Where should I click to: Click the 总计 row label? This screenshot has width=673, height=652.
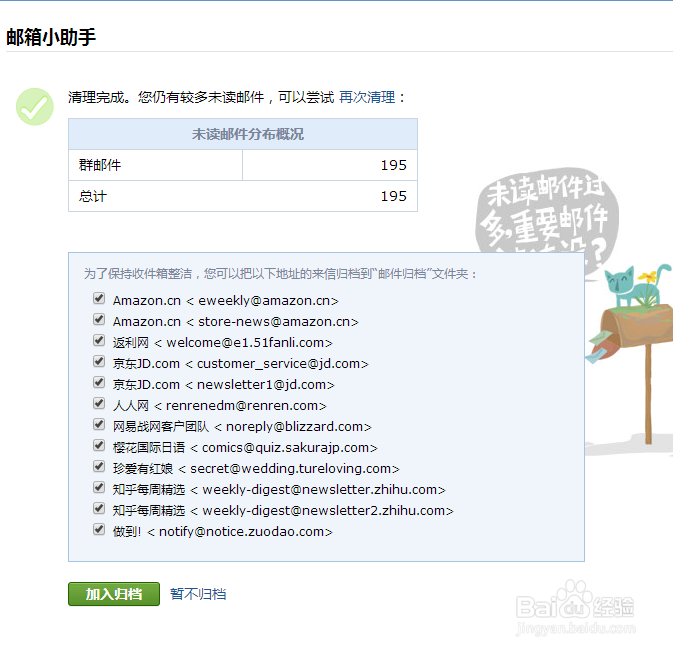[93, 196]
